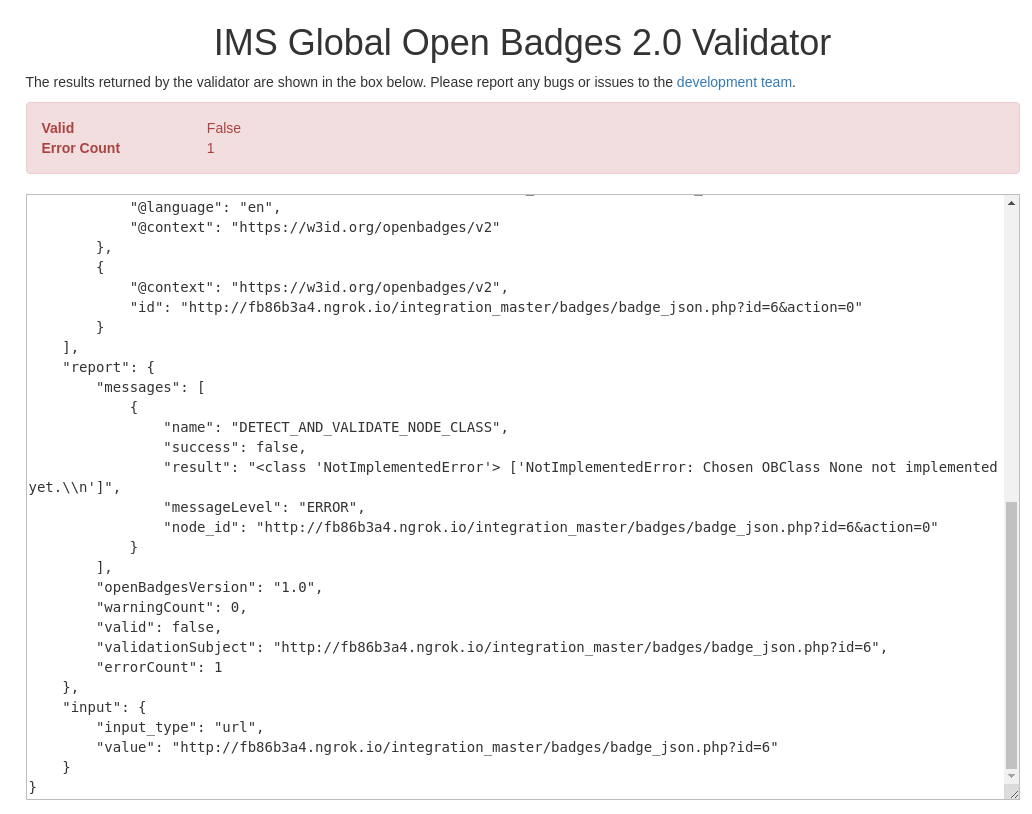
Task: Click the '"id"' badge_json URL with action=0
Action: coord(496,307)
